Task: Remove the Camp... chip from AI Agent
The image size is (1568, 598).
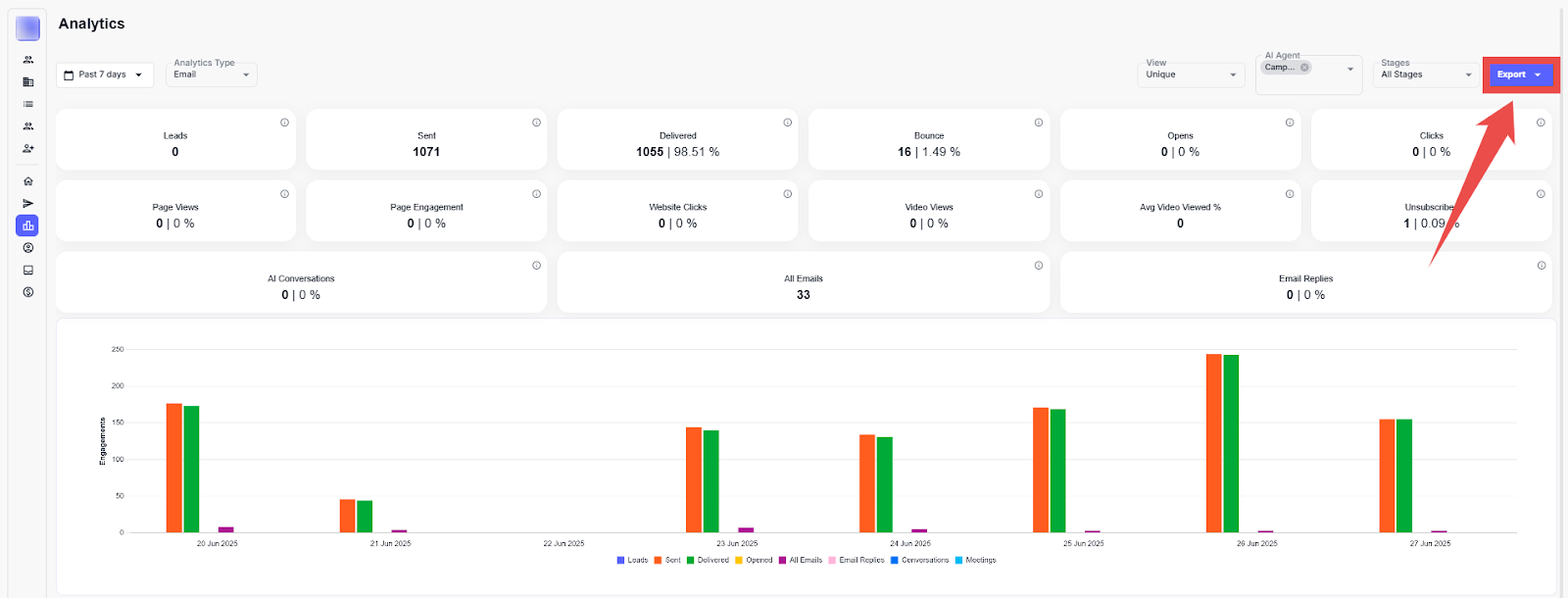Action: tap(1304, 68)
